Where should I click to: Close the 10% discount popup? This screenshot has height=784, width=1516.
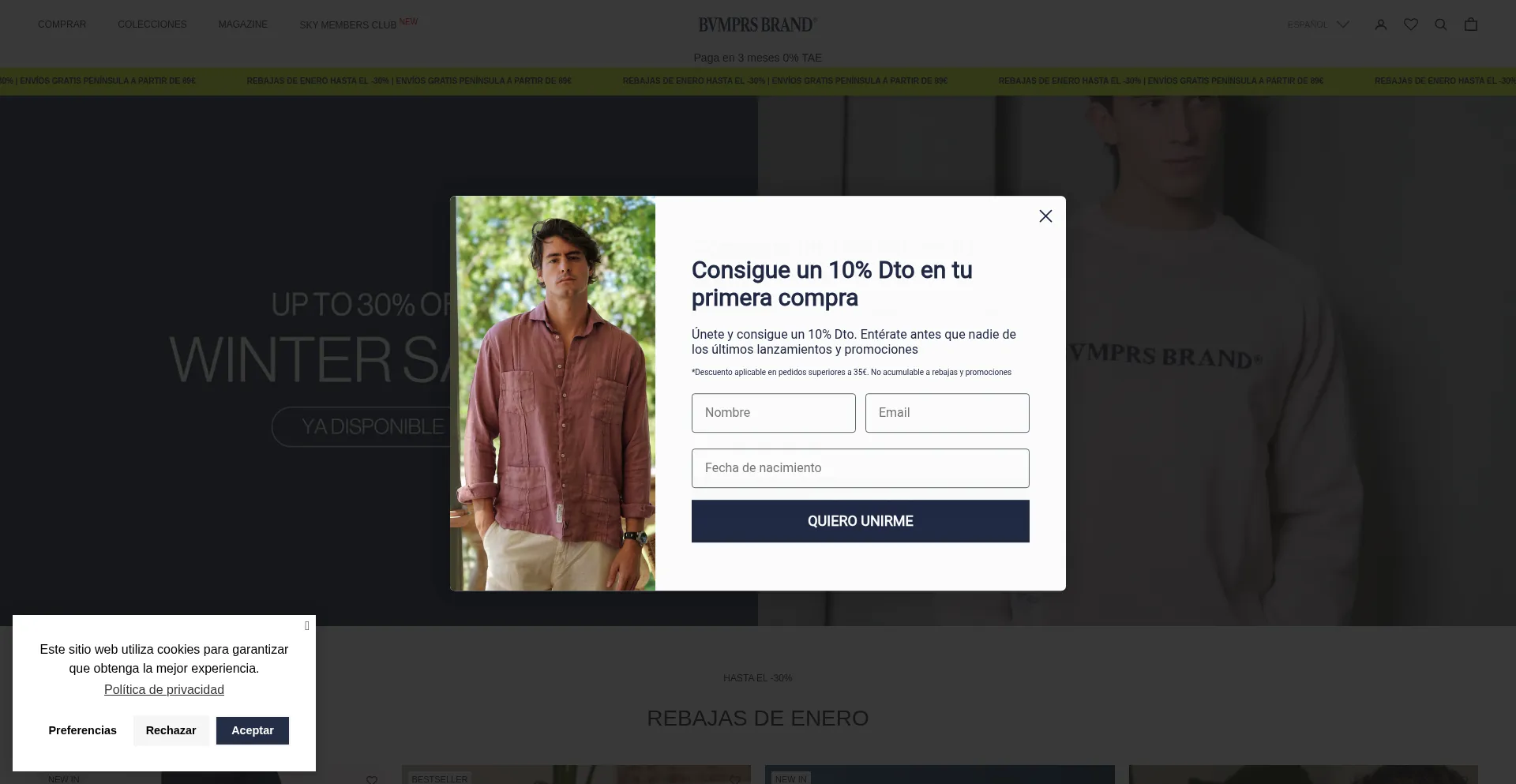[1045, 216]
